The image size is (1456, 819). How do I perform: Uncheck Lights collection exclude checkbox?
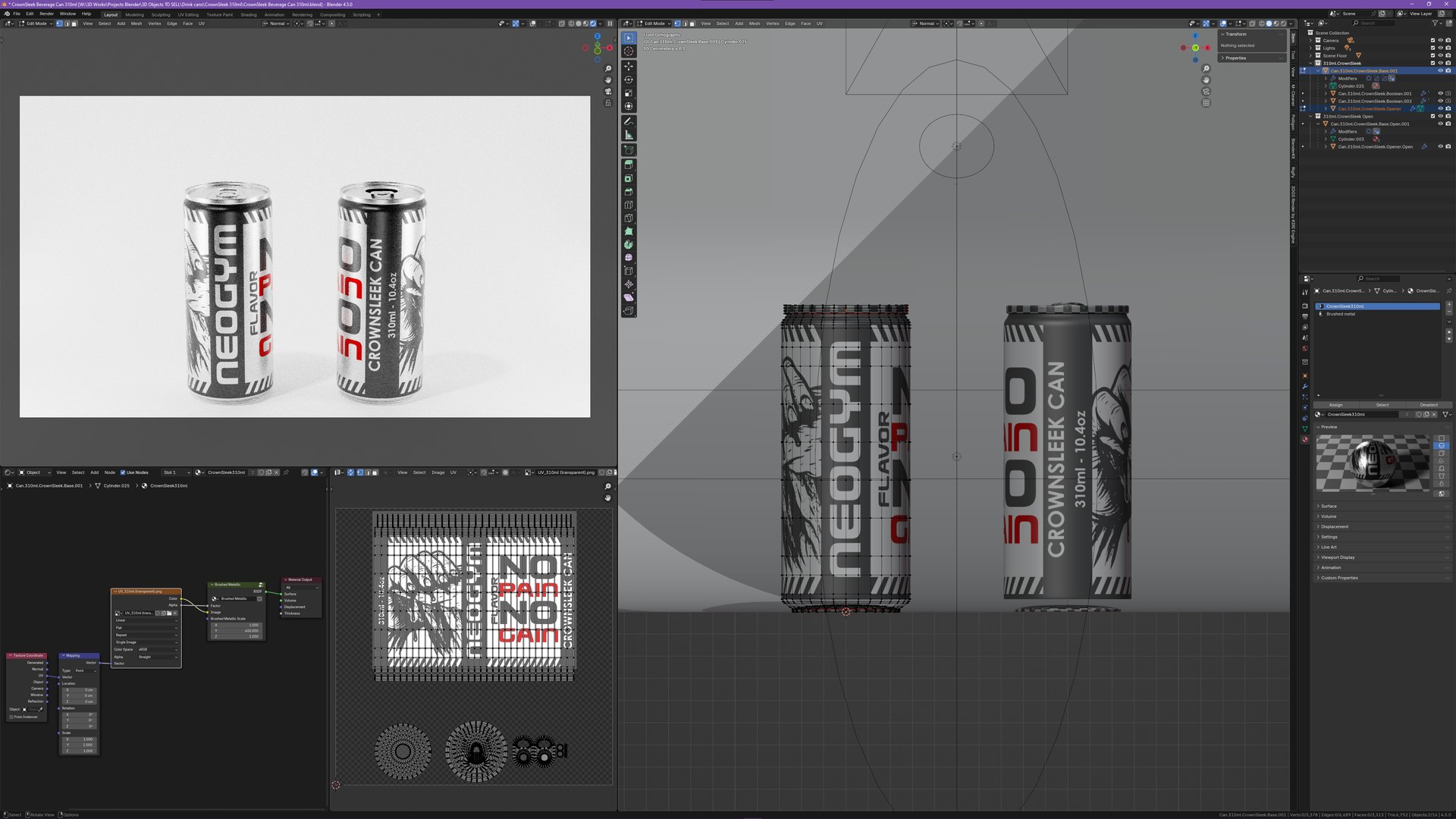pyautogui.click(x=1432, y=48)
